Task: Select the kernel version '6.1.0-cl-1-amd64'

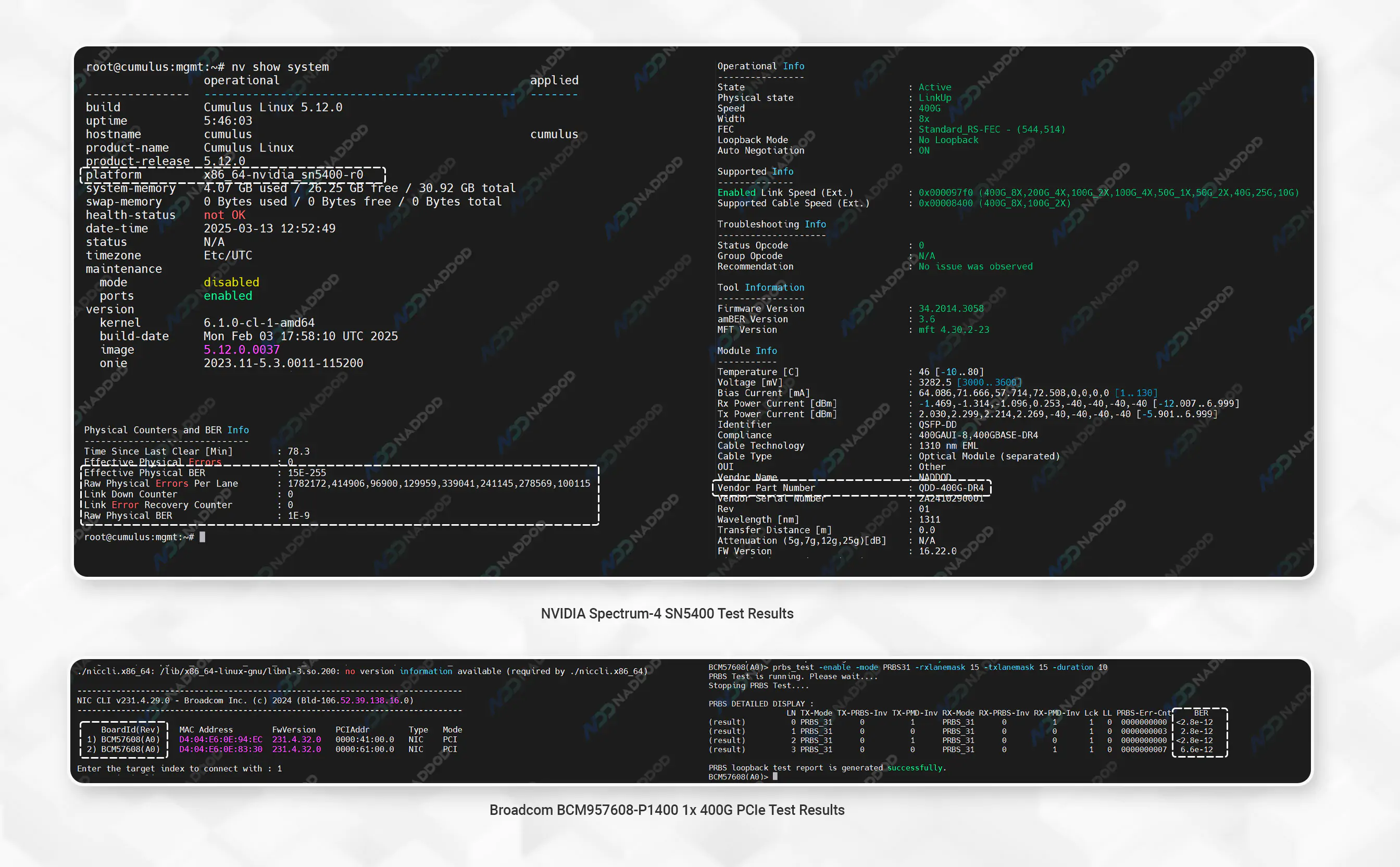Action: click(259, 323)
